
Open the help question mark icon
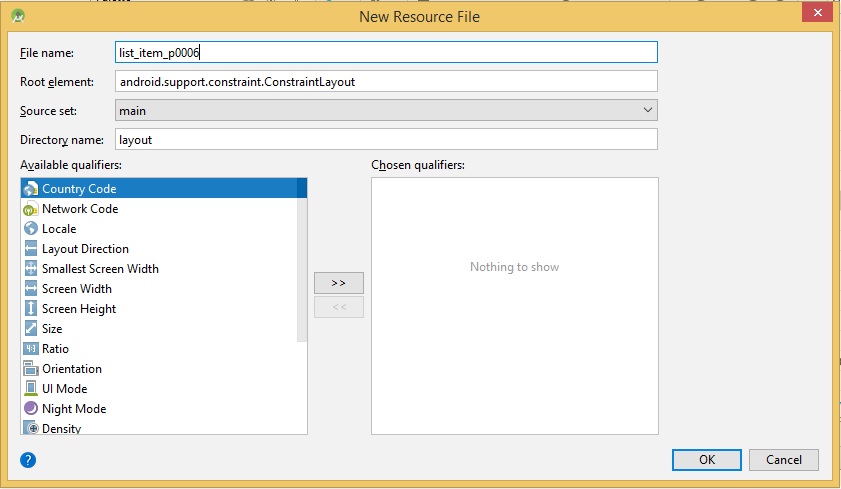coord(28,460)
